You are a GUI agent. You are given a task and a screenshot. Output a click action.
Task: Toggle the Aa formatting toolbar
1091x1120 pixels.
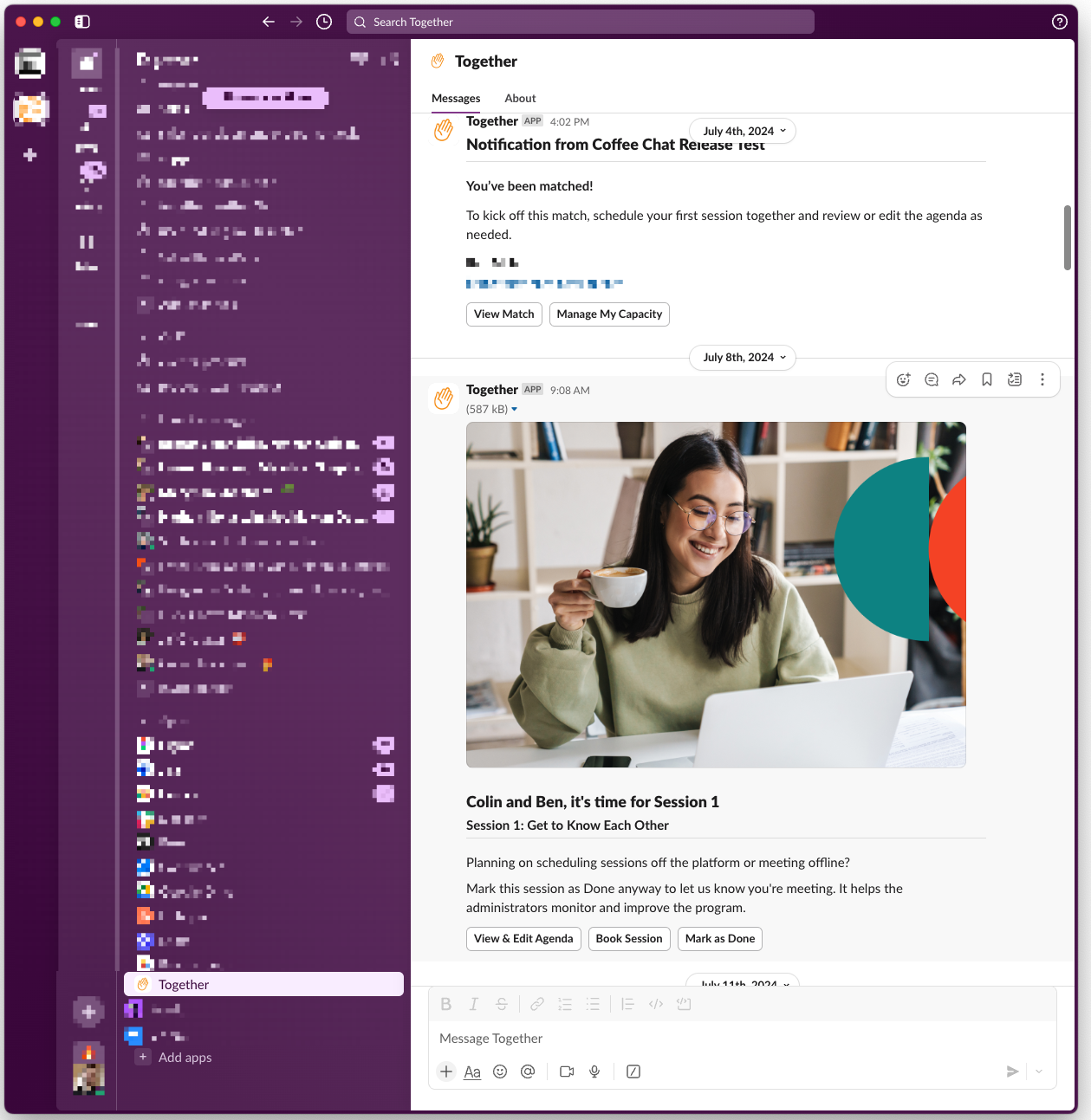472,1071
